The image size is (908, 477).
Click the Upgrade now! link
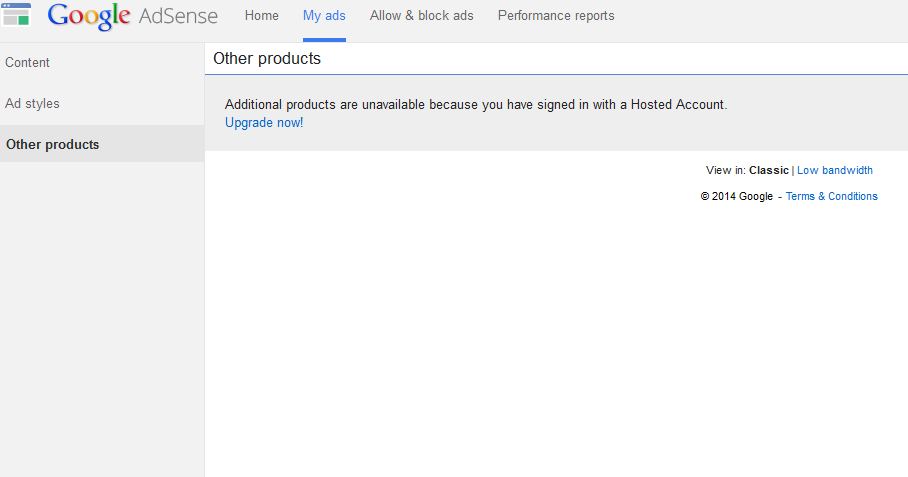click(264, 123)
